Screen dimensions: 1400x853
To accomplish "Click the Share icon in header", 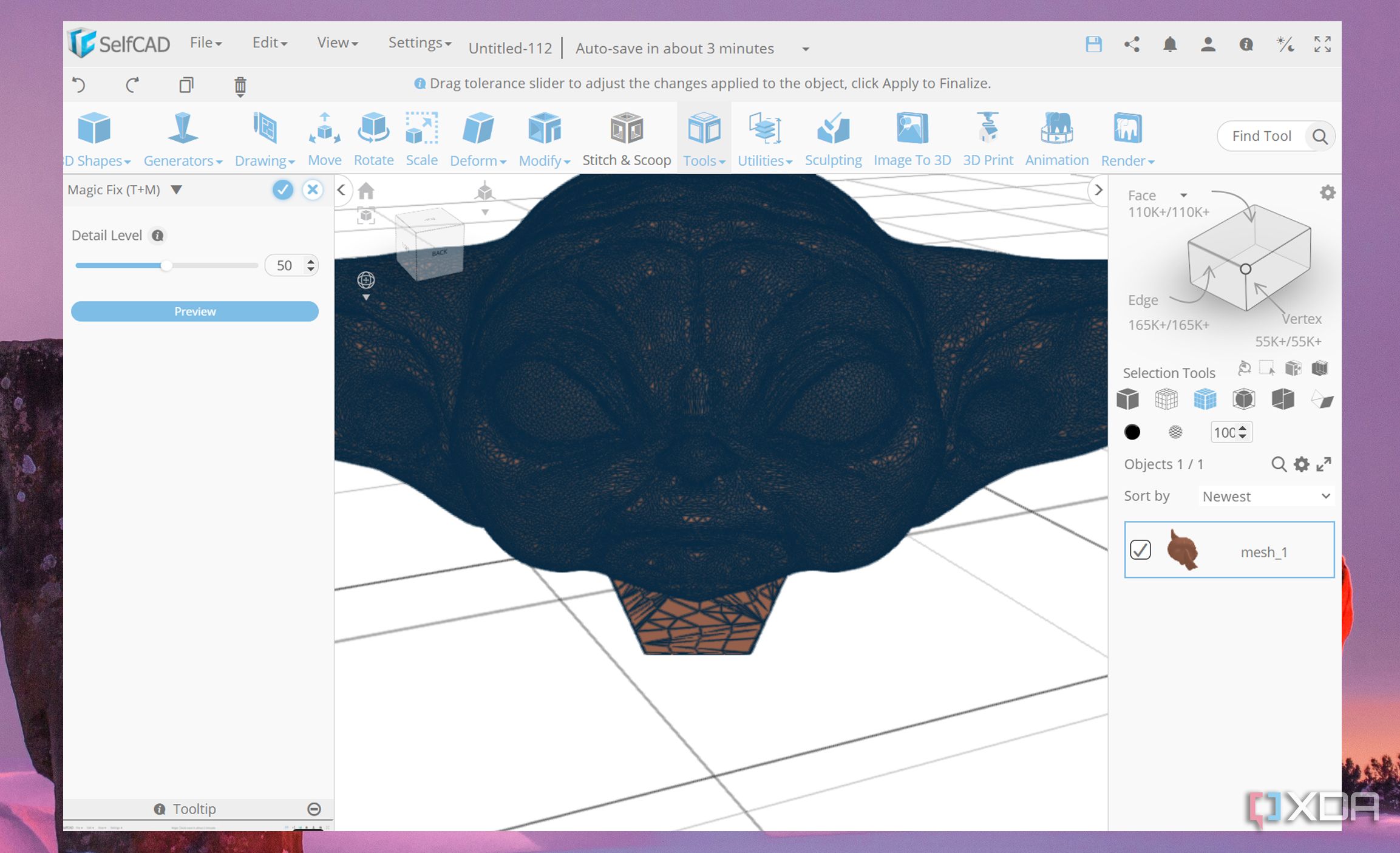I will (1132, 44).
